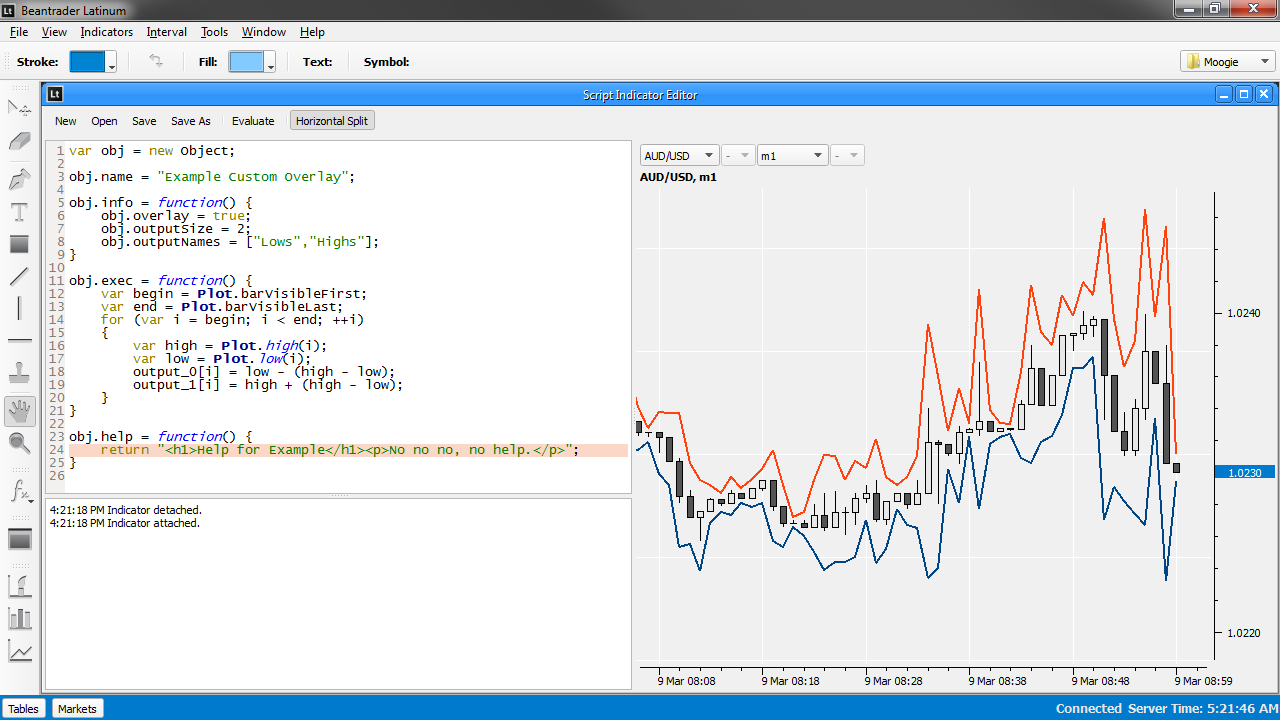The width and height of the screenshot is (1280, 720).
Task: Select the Stamp tool
Action: coord(19,375)
